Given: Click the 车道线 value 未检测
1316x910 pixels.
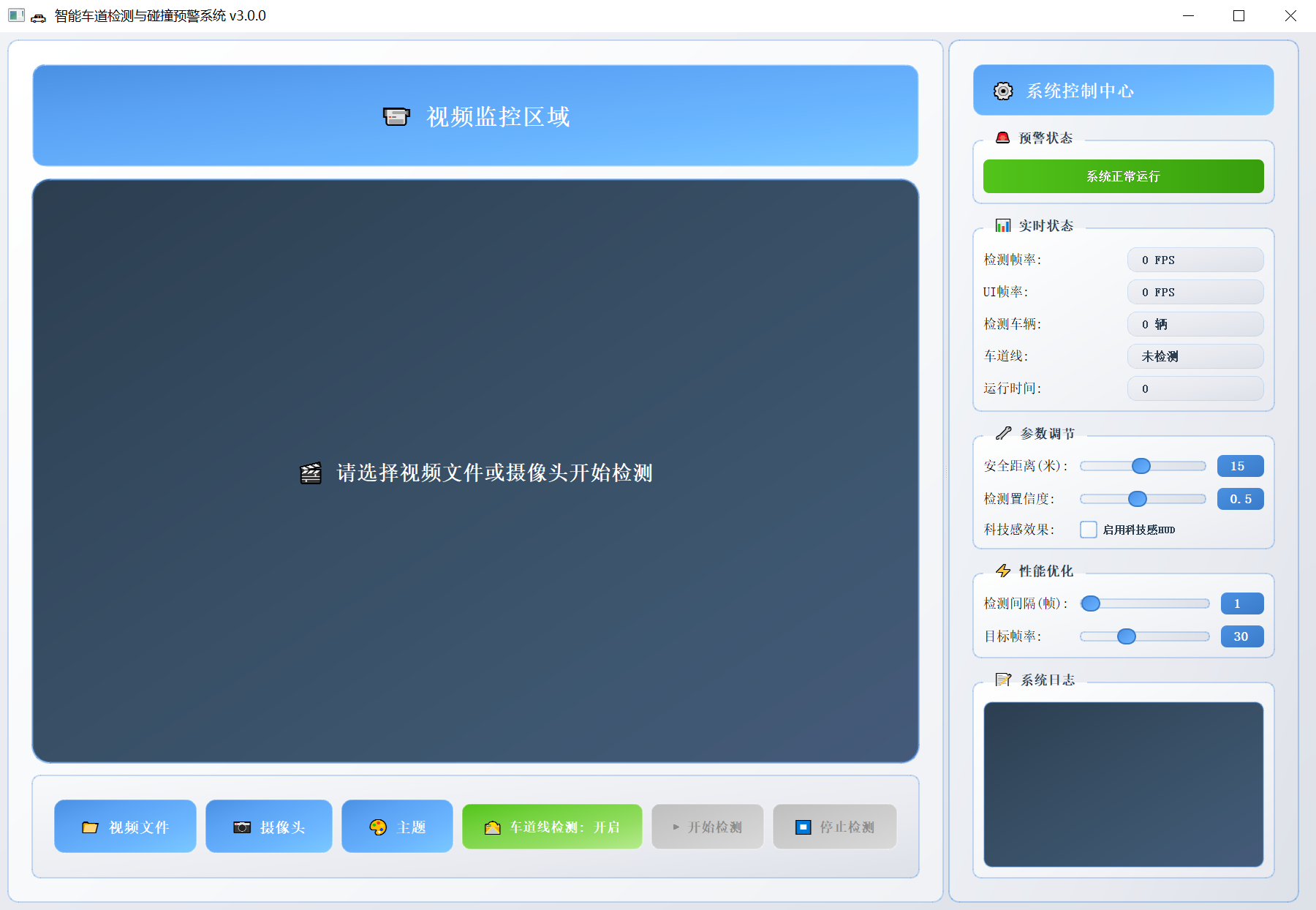Looking at the screenshot, I should [1195, 356].
